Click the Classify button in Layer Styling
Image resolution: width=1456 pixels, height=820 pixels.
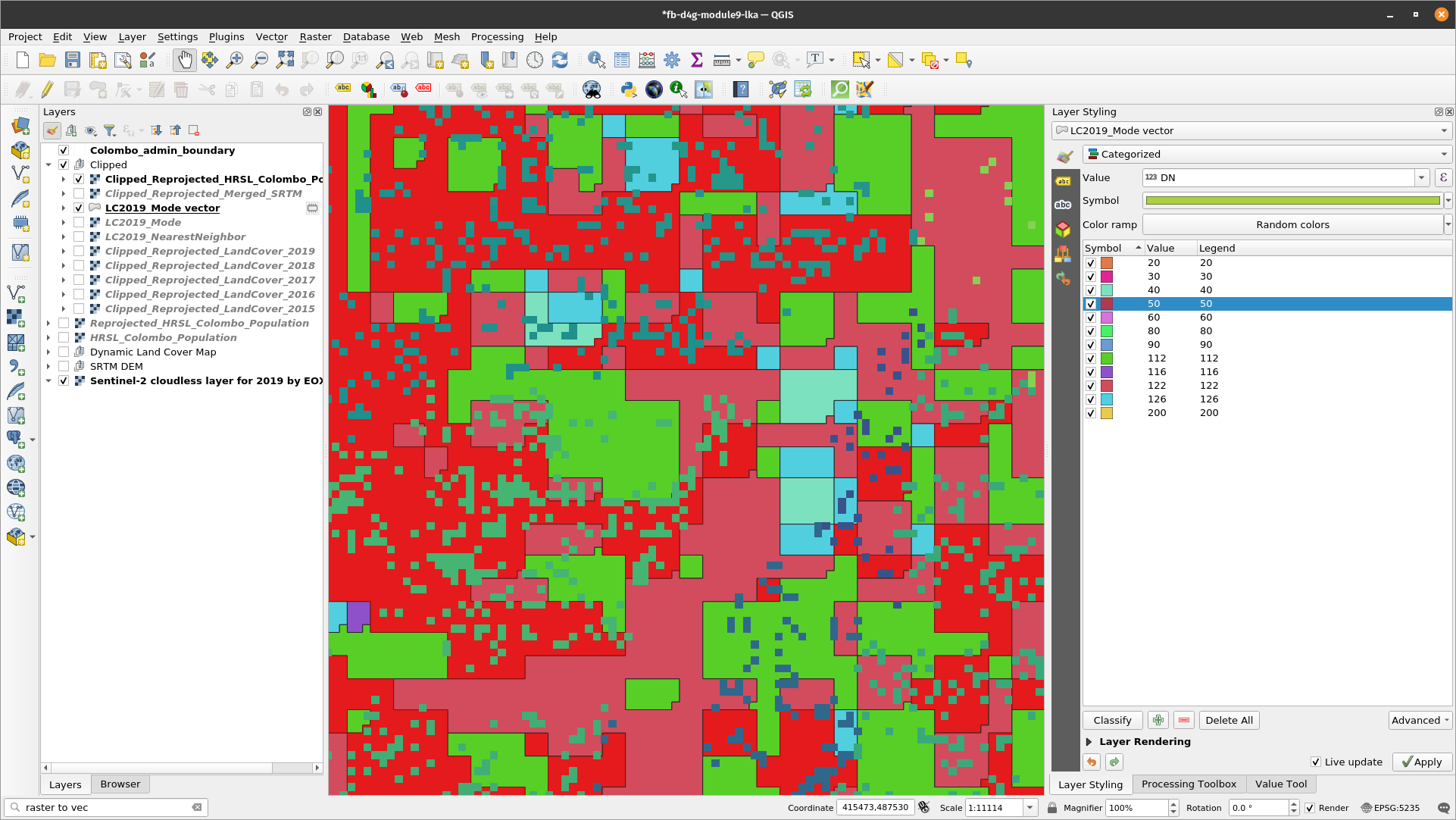pyautogui.click(x=1111, y=720)
